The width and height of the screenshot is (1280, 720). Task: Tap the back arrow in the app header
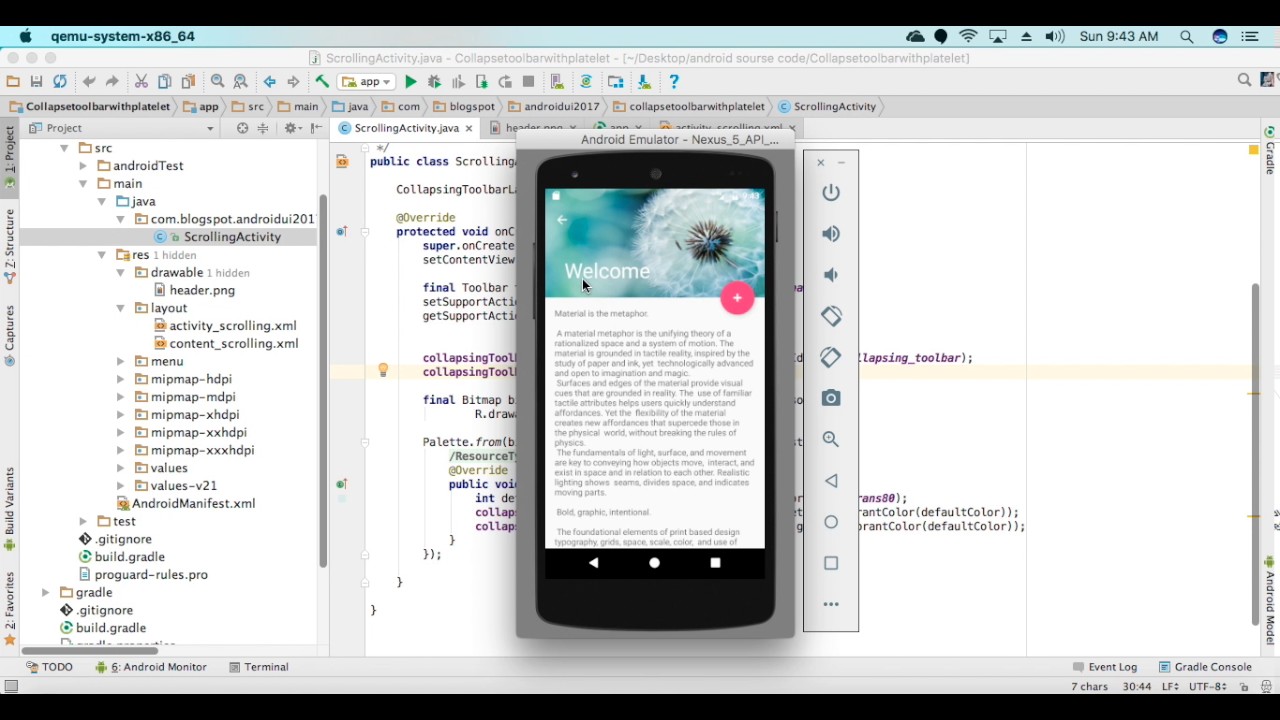(562, 220)
